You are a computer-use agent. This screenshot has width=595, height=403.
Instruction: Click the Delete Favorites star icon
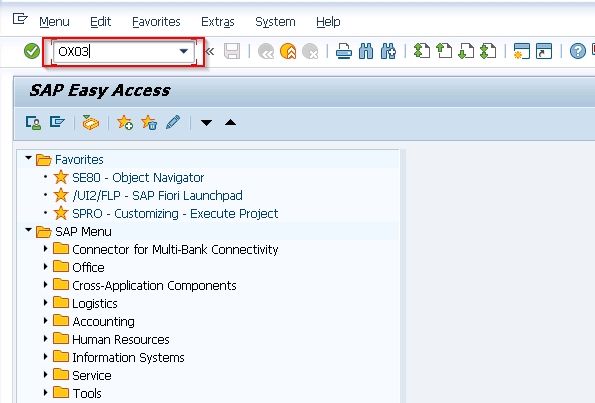(149, 123)
